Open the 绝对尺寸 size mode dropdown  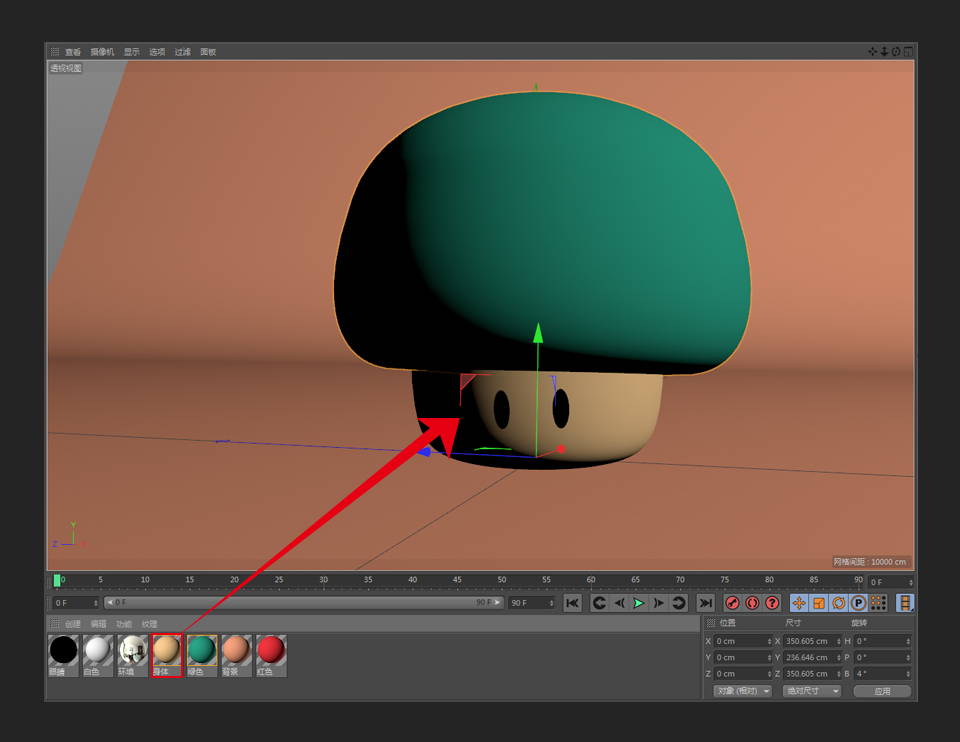point(811,691)
